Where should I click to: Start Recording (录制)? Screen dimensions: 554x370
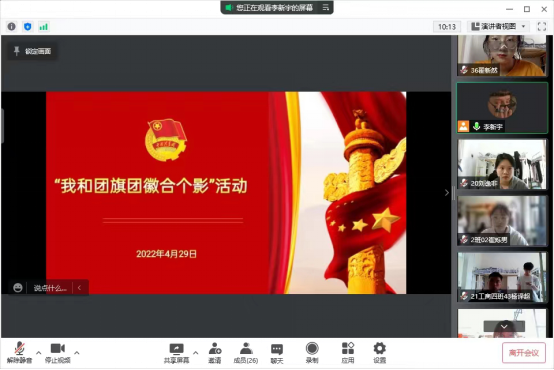point(312,353)
